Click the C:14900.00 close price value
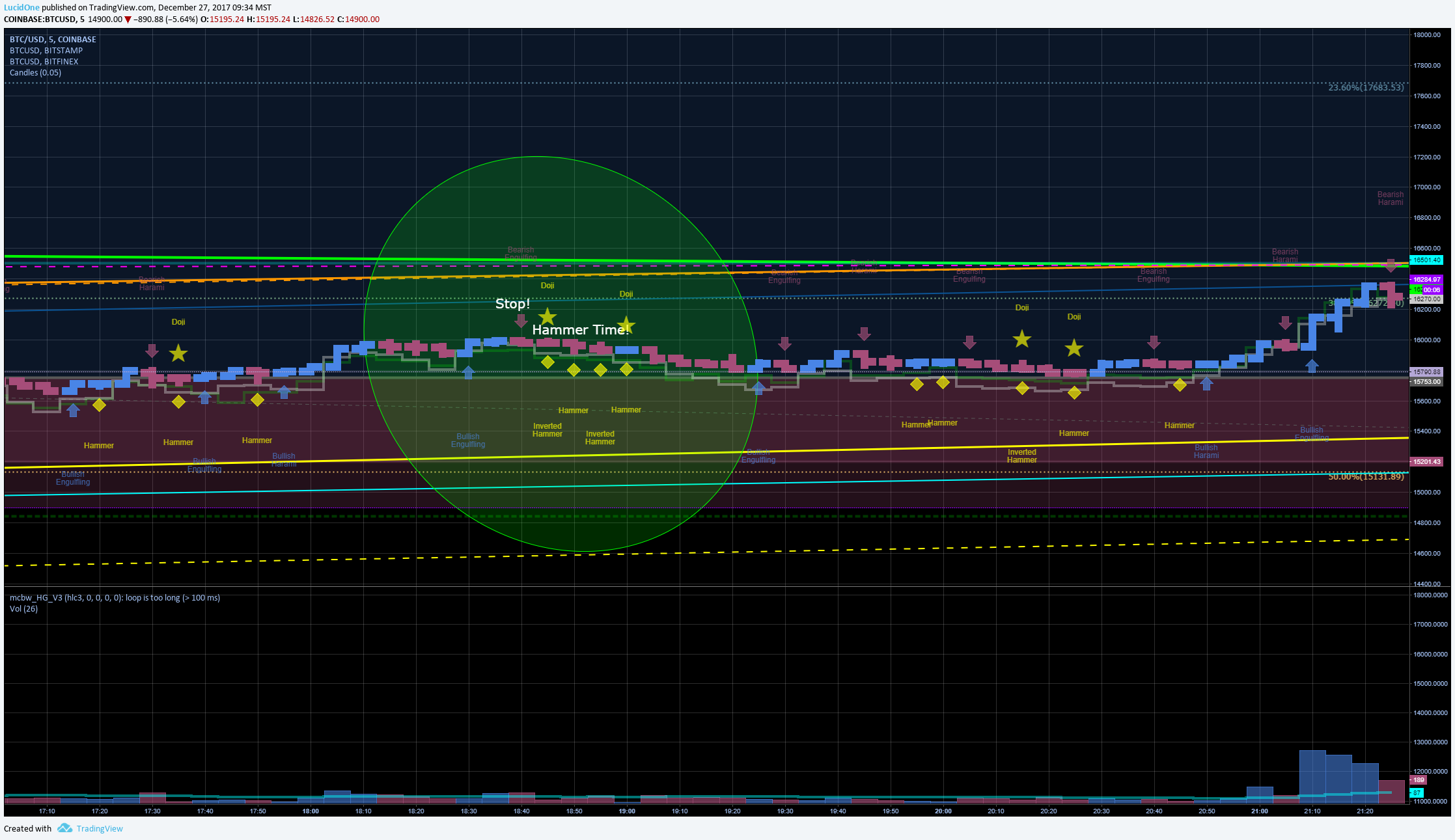1455x840 pixels. [358, 20]
